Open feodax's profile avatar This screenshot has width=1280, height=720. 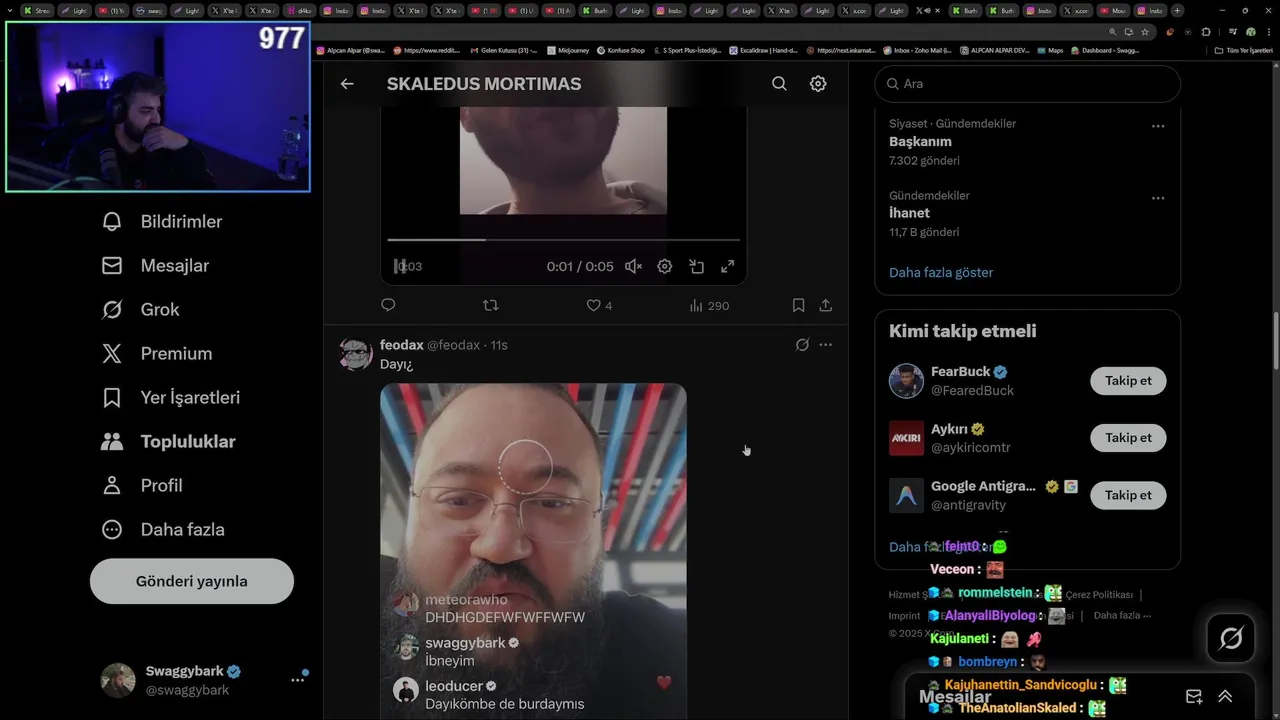tap(356, 354)
